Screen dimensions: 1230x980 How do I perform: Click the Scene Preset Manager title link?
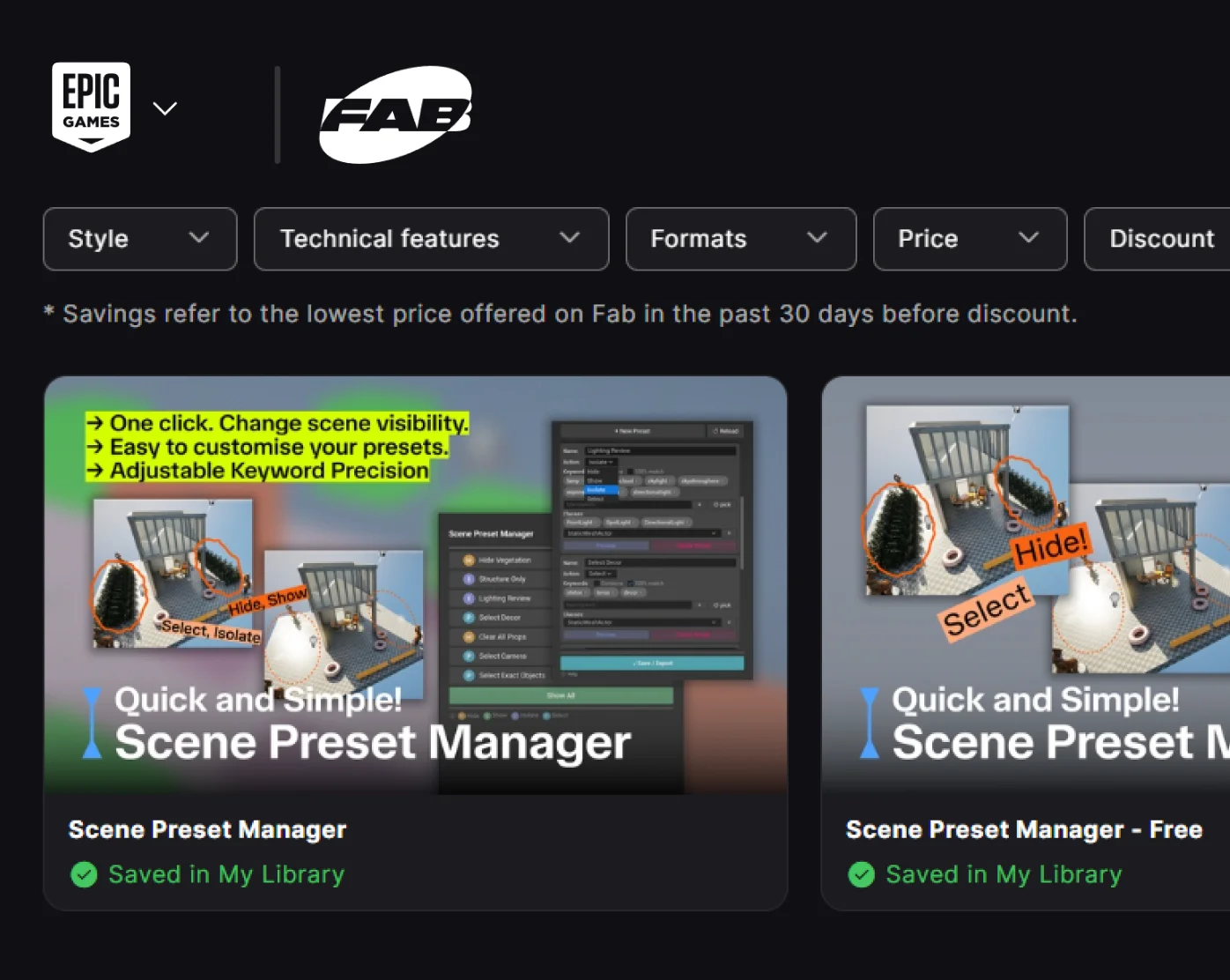[208, 829]
